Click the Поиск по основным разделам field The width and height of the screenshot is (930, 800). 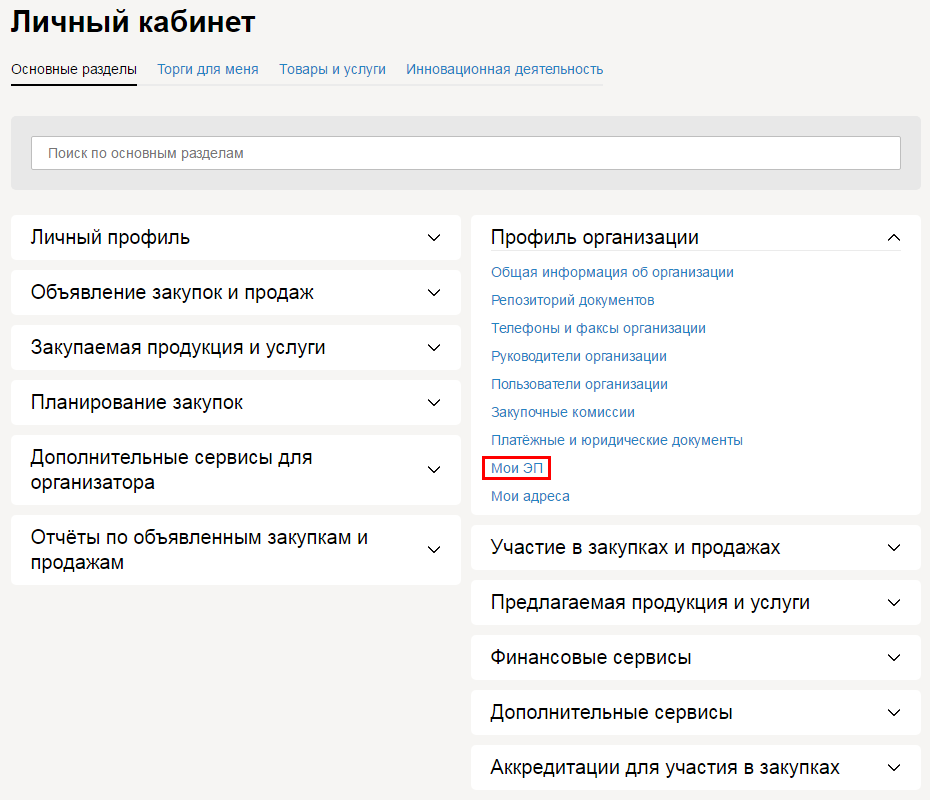(x=465, y=153)
